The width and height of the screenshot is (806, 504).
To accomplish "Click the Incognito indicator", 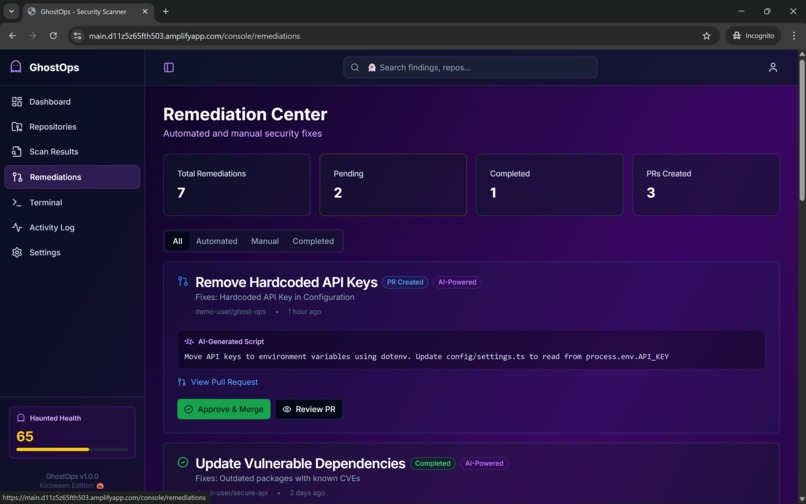I will 754,36.
